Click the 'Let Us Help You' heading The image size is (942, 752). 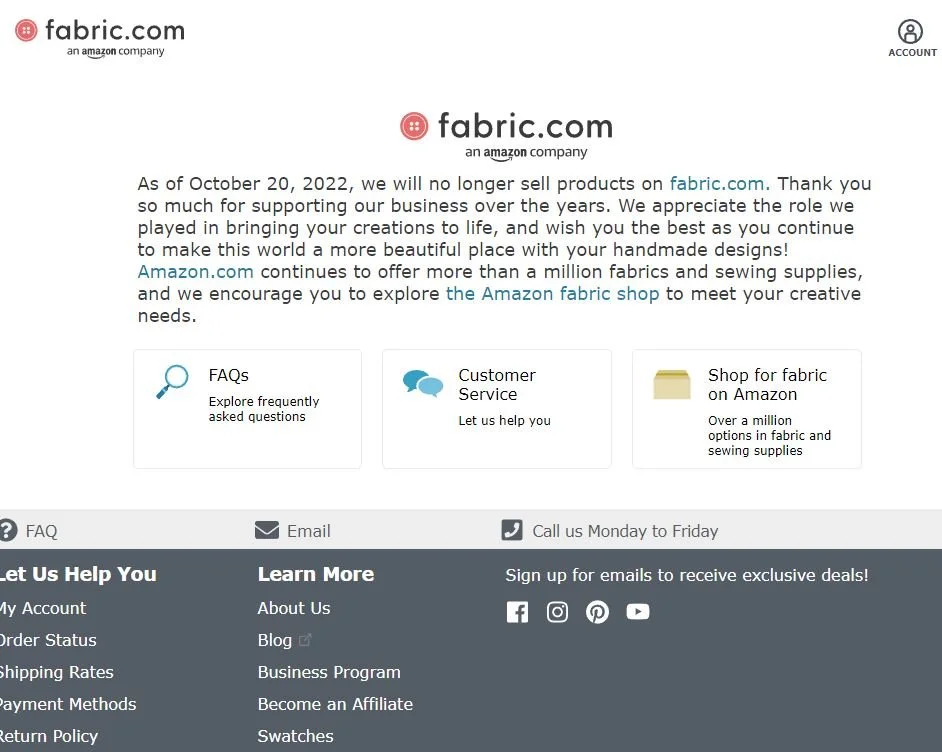(78, 574)
